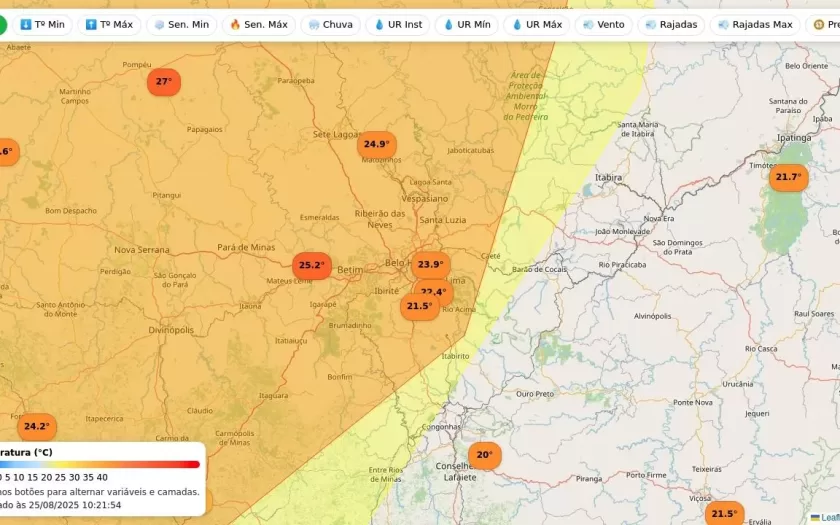Open the UR Mín humidity layer
Screen dimensions: 840x525
(466, 25)
